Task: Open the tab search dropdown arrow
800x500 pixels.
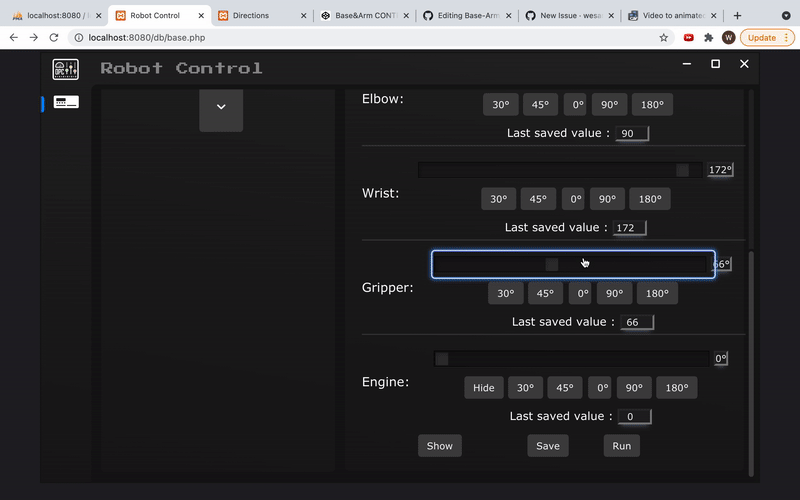Action: click(786, 15)
